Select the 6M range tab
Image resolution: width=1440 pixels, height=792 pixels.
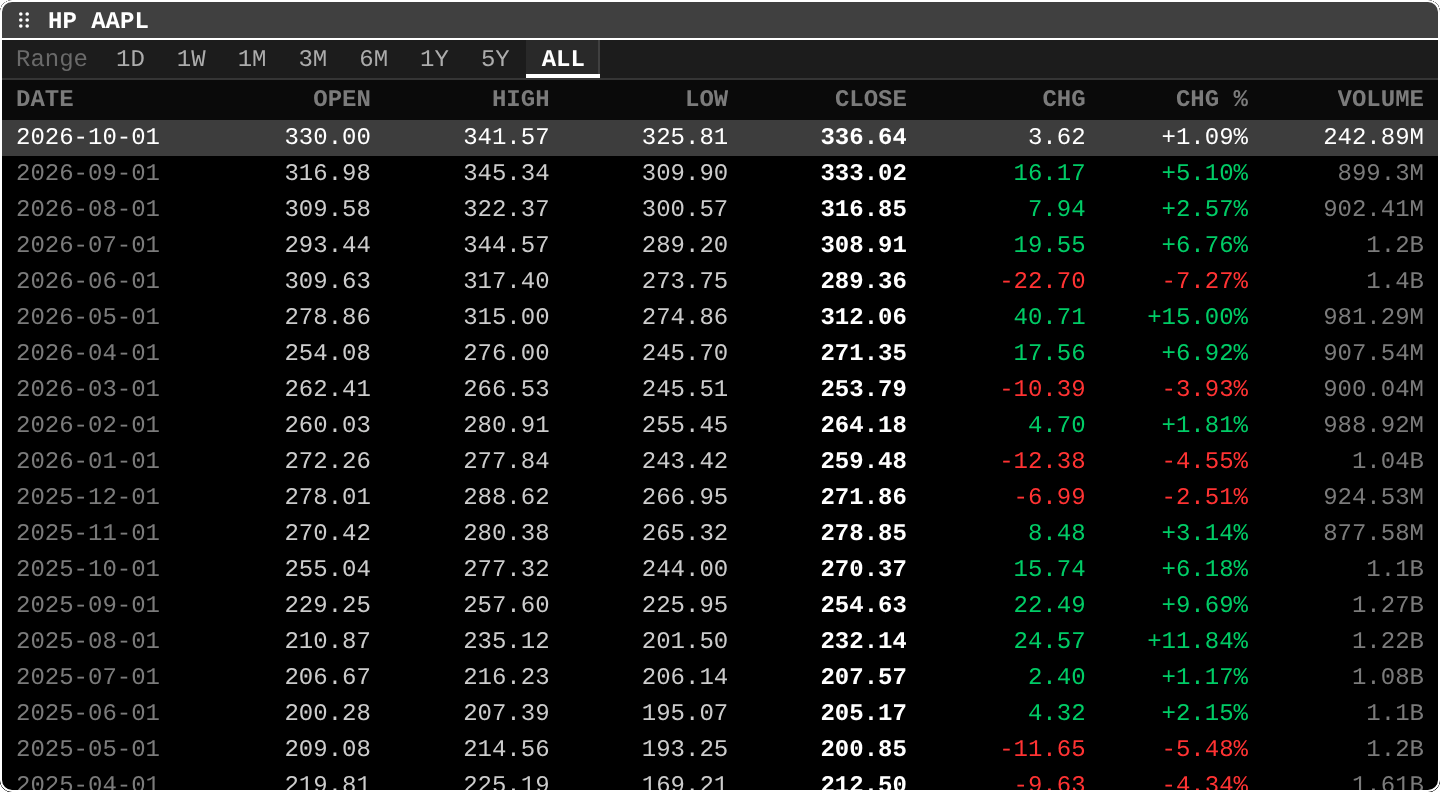pyautogui.click(x=374, y=59)
